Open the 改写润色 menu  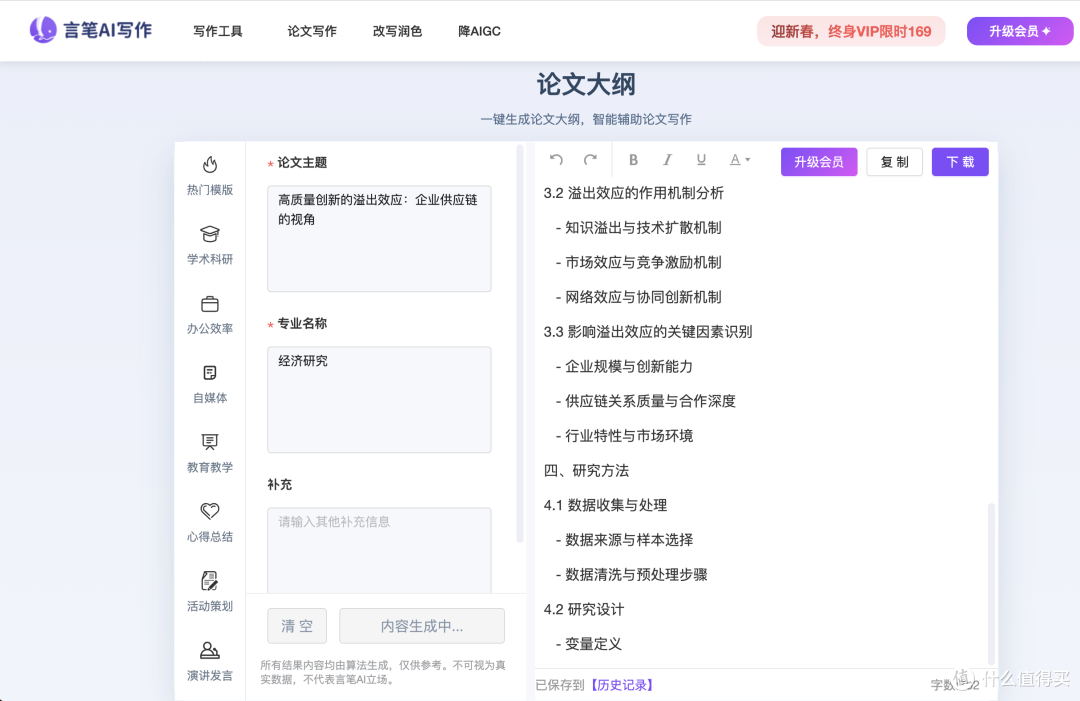point(397,31)
